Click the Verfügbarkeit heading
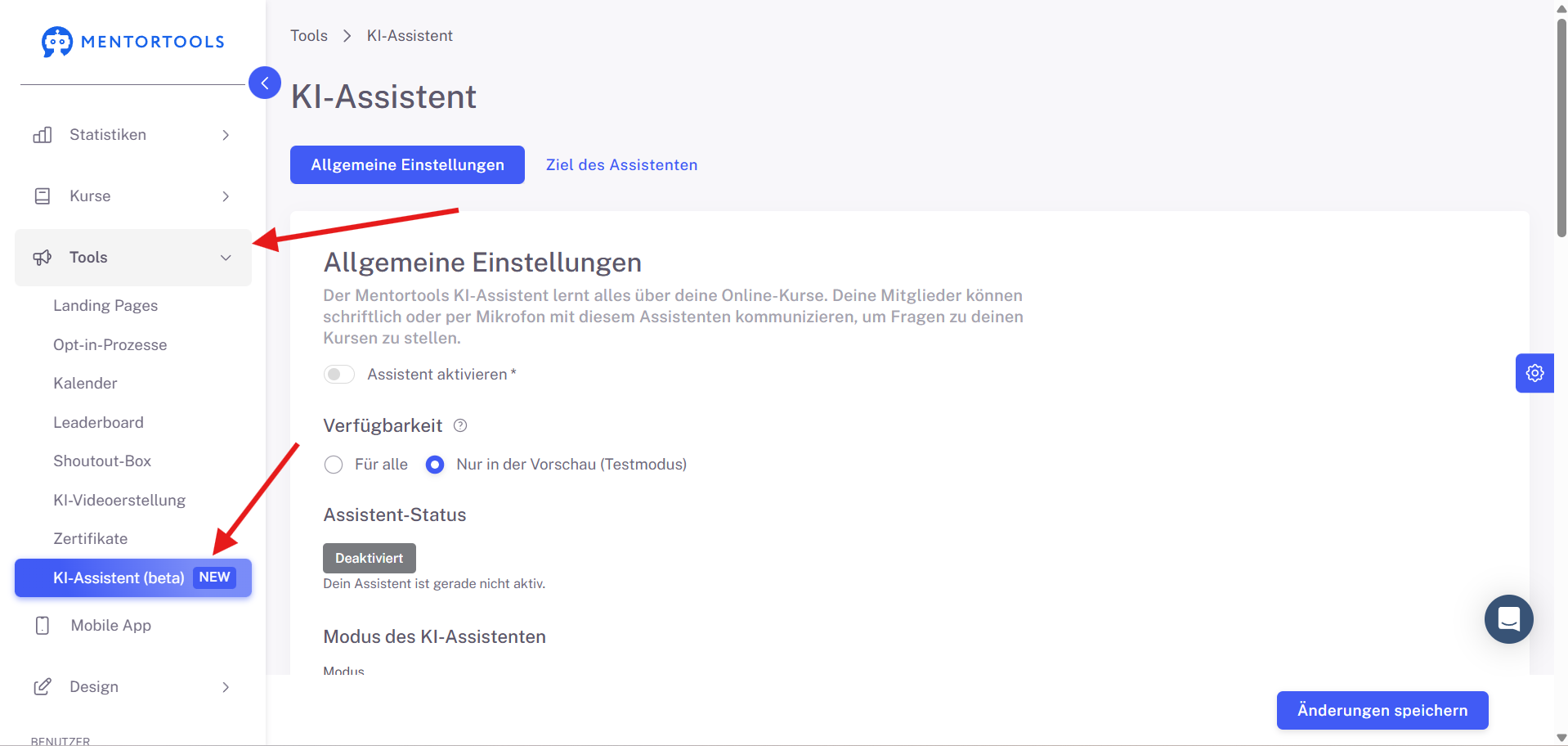This screenshot has width=1568, height=746. 383,426
